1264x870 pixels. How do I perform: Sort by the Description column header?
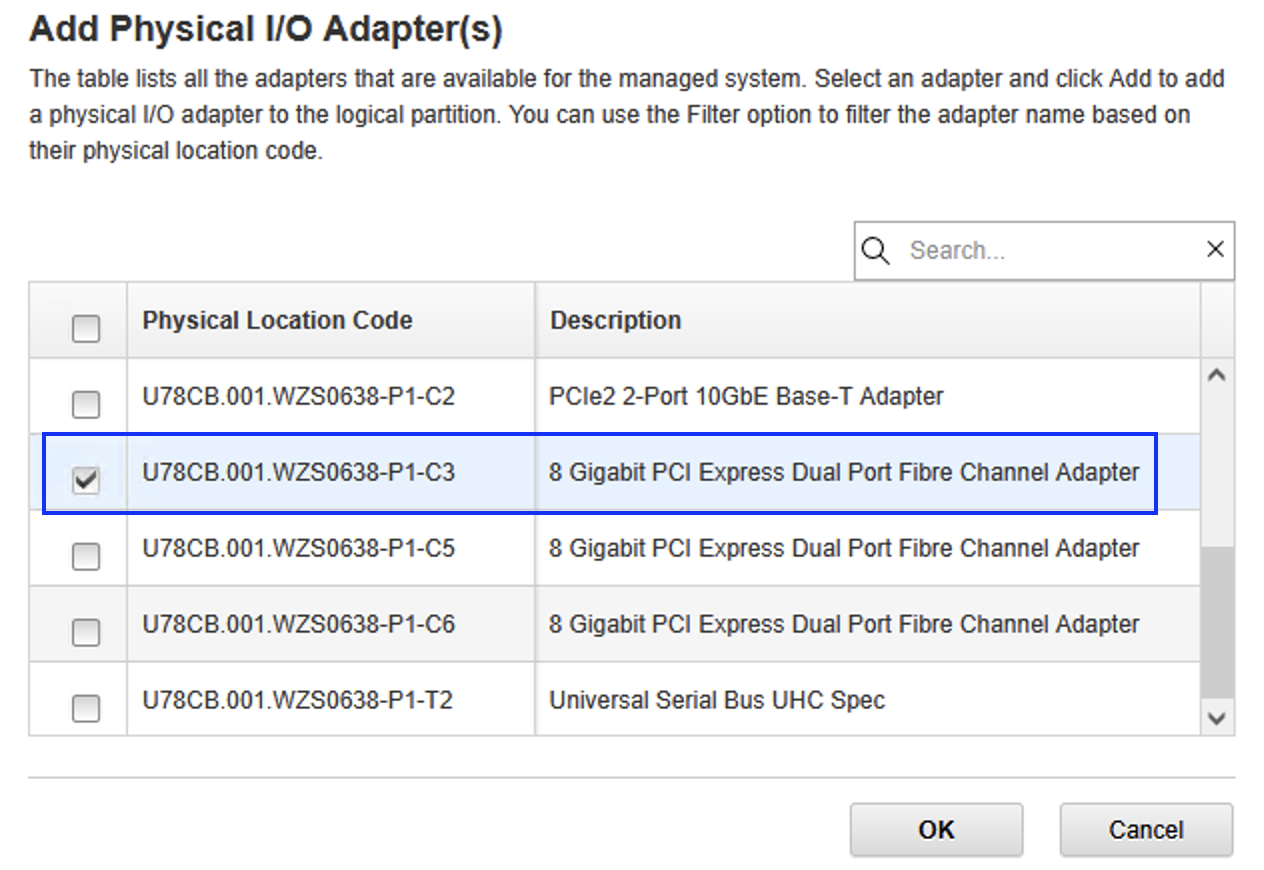(x=615, y=320)
